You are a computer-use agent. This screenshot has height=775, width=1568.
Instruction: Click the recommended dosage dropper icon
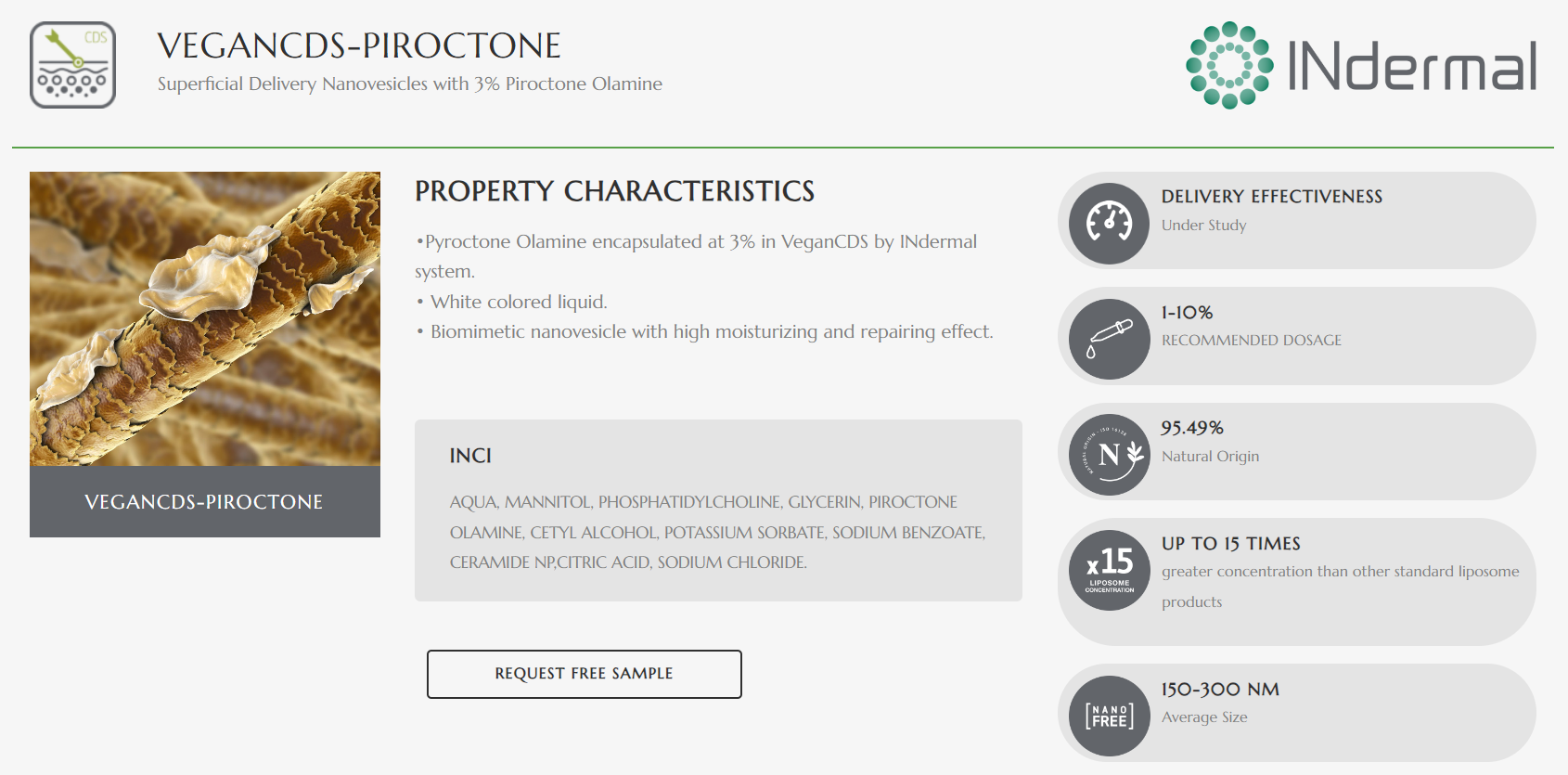point(1110,339)
